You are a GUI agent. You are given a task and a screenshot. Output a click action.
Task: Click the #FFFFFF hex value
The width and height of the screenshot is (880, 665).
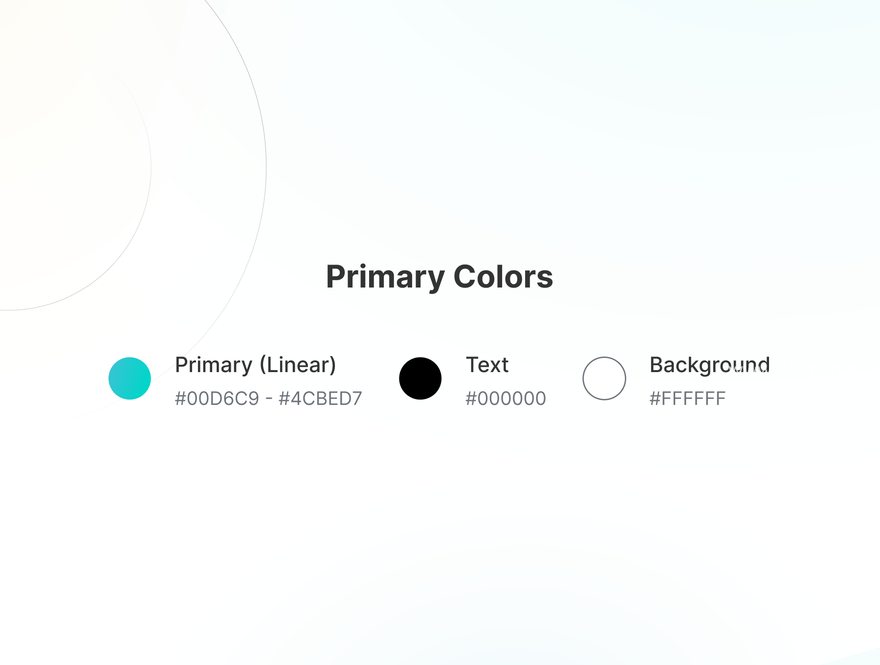pos(688,398)
